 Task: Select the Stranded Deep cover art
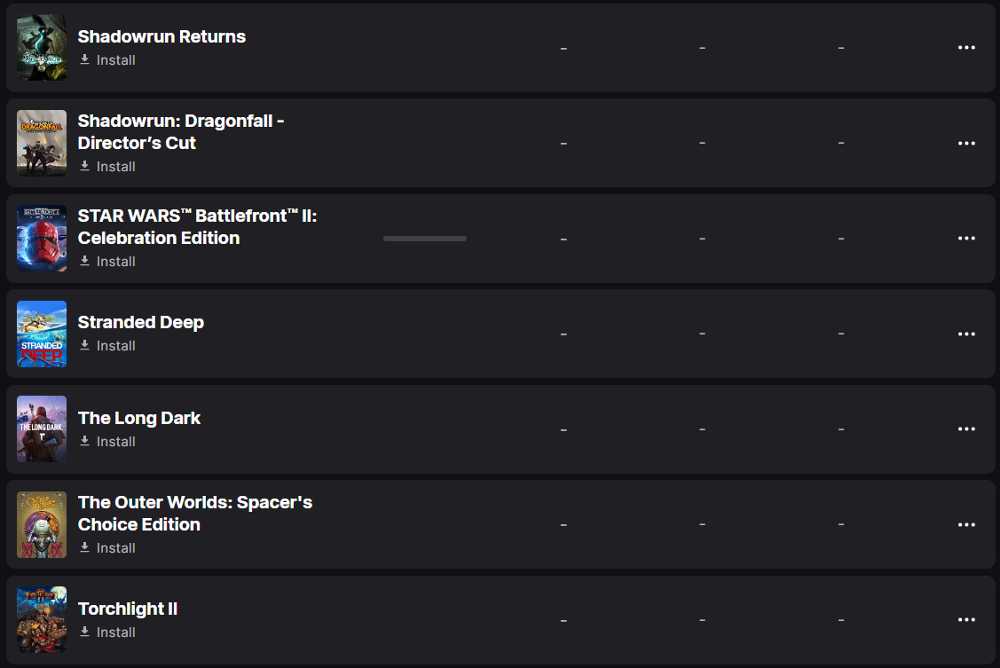41,334
